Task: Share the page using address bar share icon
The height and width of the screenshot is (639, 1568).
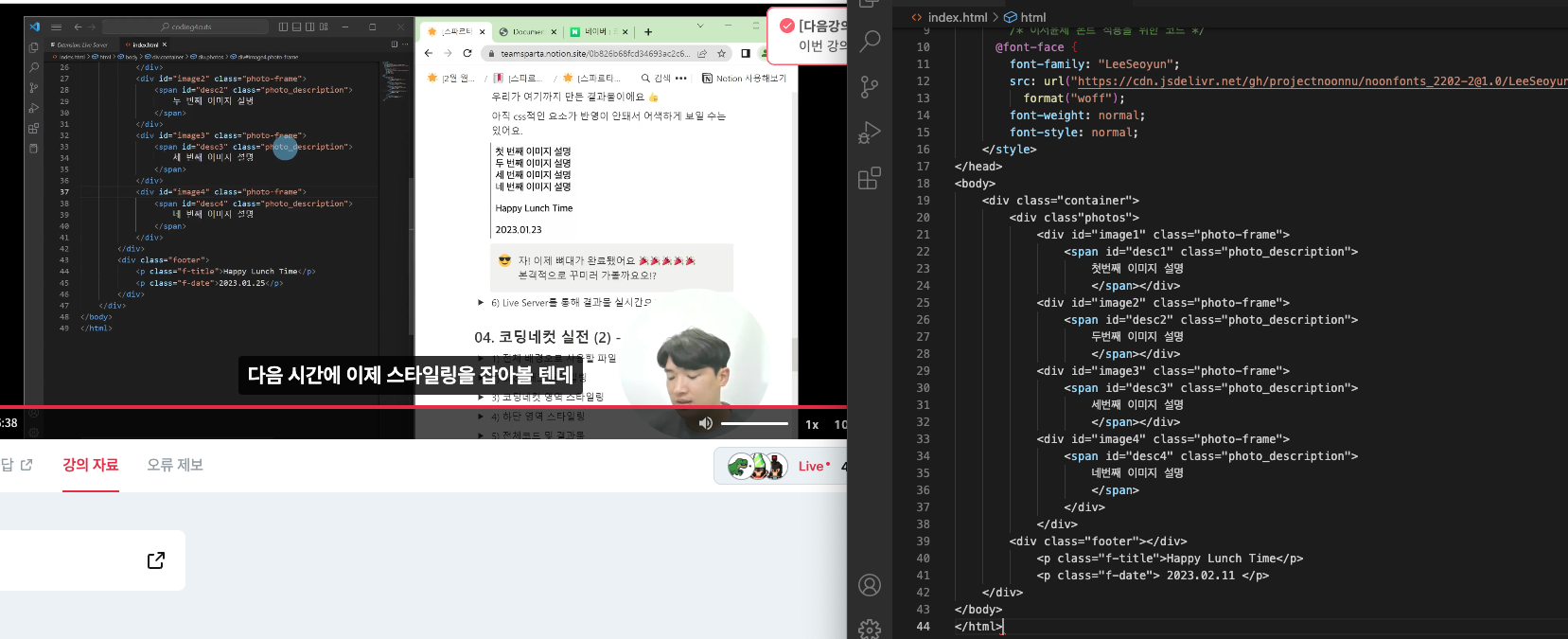Action: (x=702, y=54)
